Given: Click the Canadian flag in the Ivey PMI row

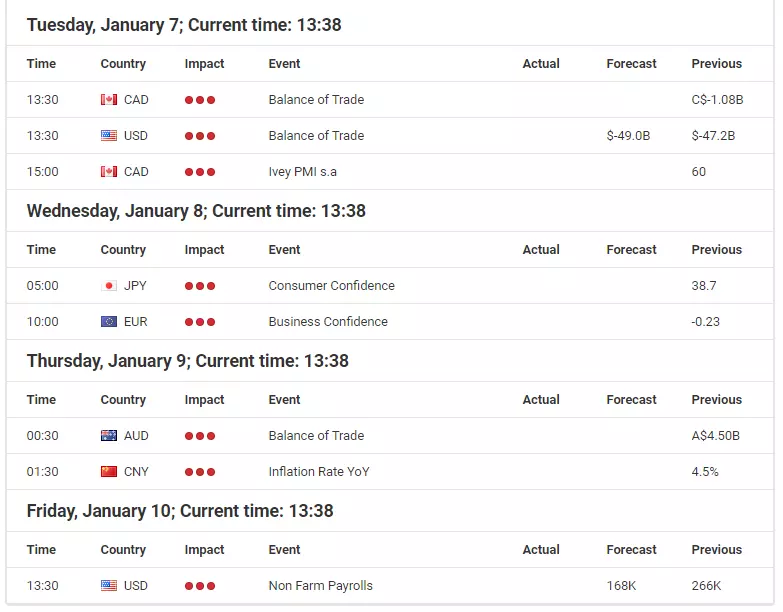Looking at the screenshot, I should click(109, 172).
